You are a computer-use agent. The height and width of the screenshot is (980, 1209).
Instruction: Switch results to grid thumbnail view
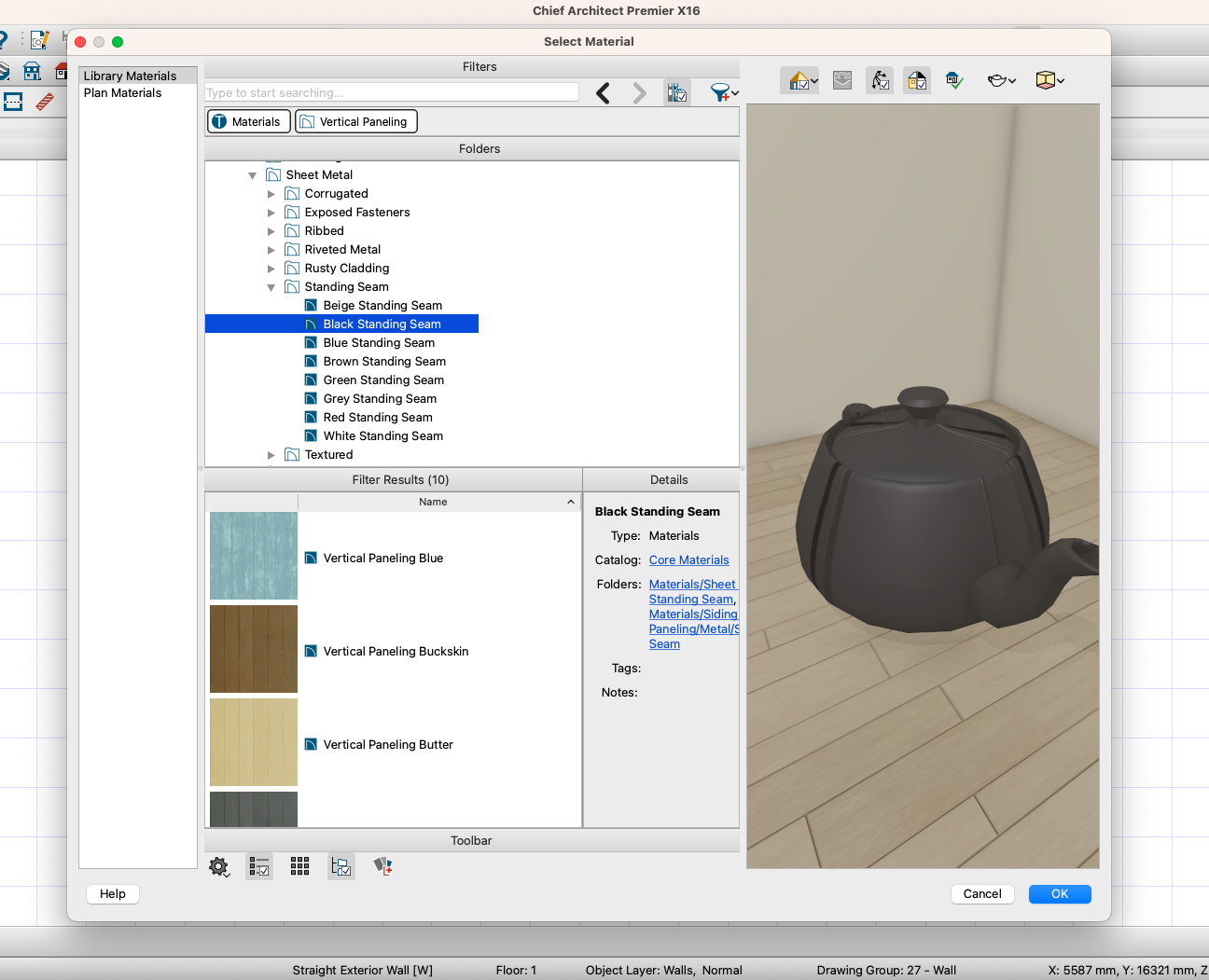click(x=299, y=866)
